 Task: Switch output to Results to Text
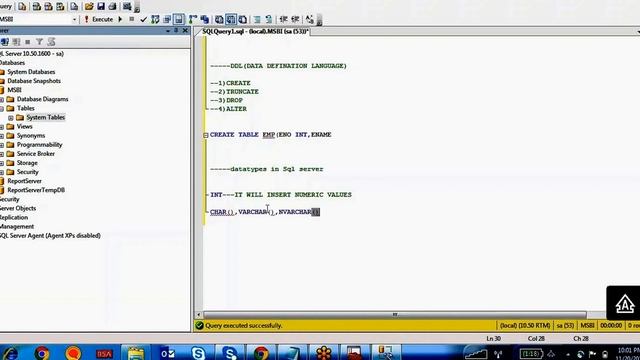tap(219, 19)
